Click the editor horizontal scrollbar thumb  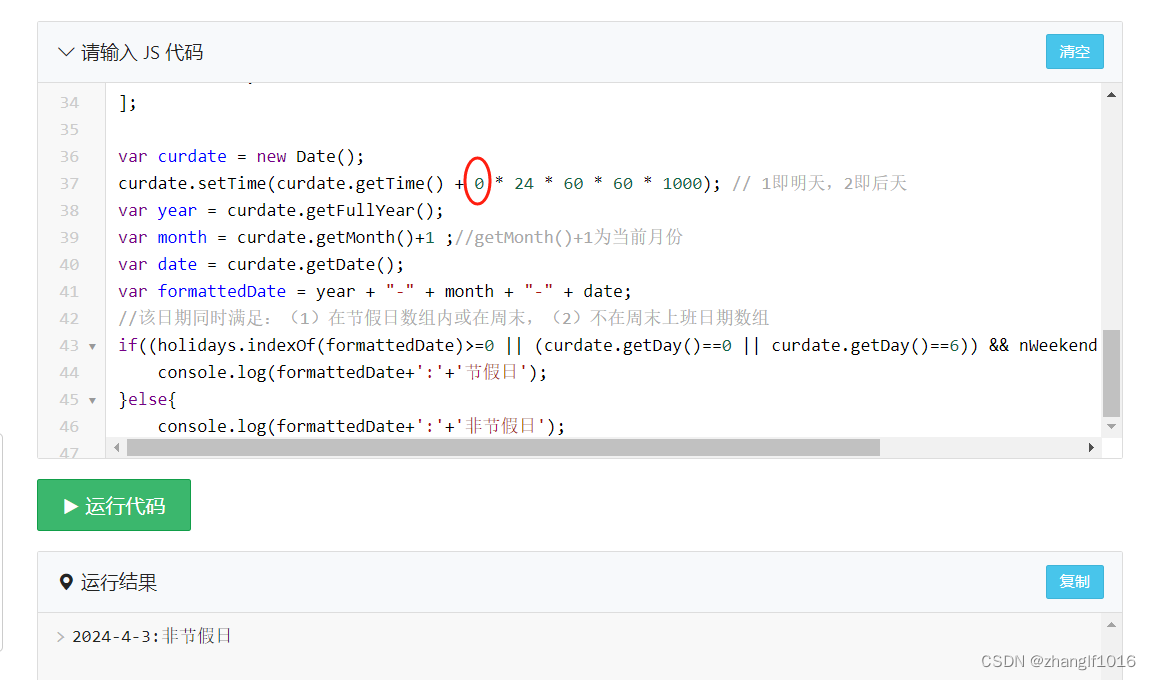click(x=503, y=447)
